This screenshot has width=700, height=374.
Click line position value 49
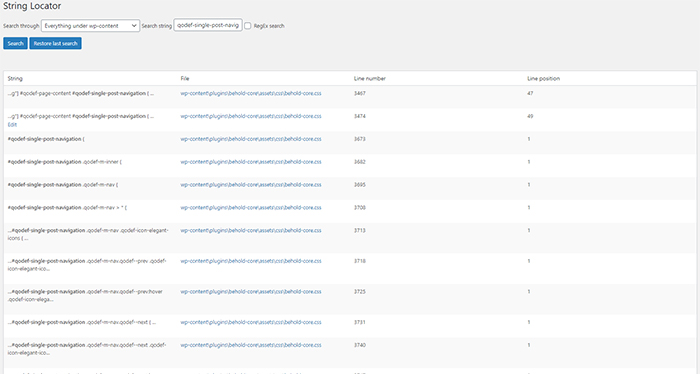click(530, 116)
